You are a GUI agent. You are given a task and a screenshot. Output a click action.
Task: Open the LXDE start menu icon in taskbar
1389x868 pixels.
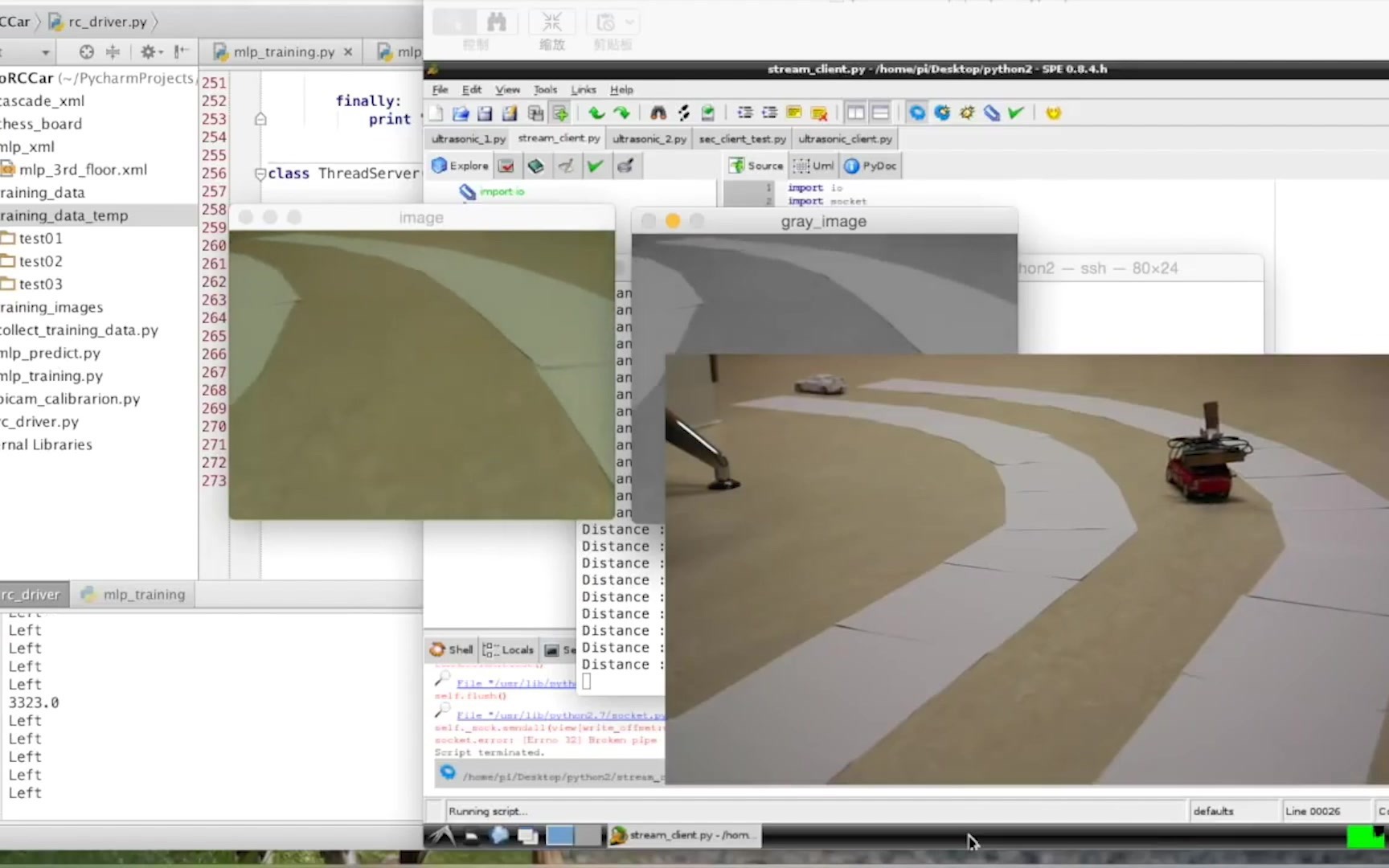coord(441,836)
